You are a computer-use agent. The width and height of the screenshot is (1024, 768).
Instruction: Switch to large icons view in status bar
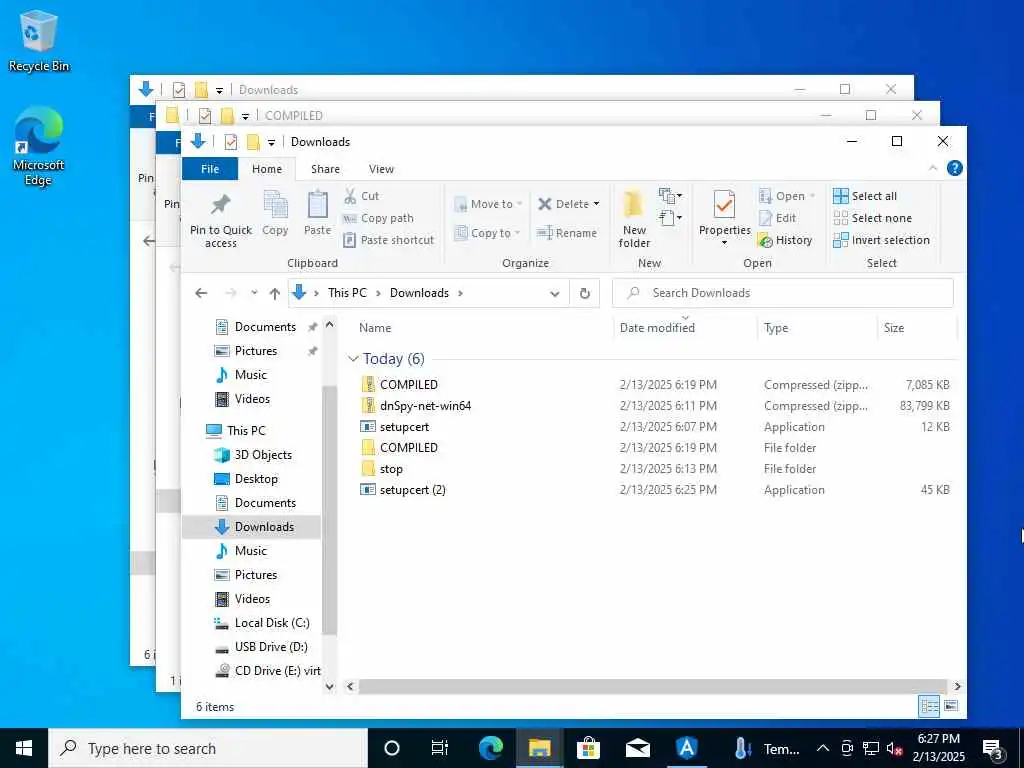(951, 706)
